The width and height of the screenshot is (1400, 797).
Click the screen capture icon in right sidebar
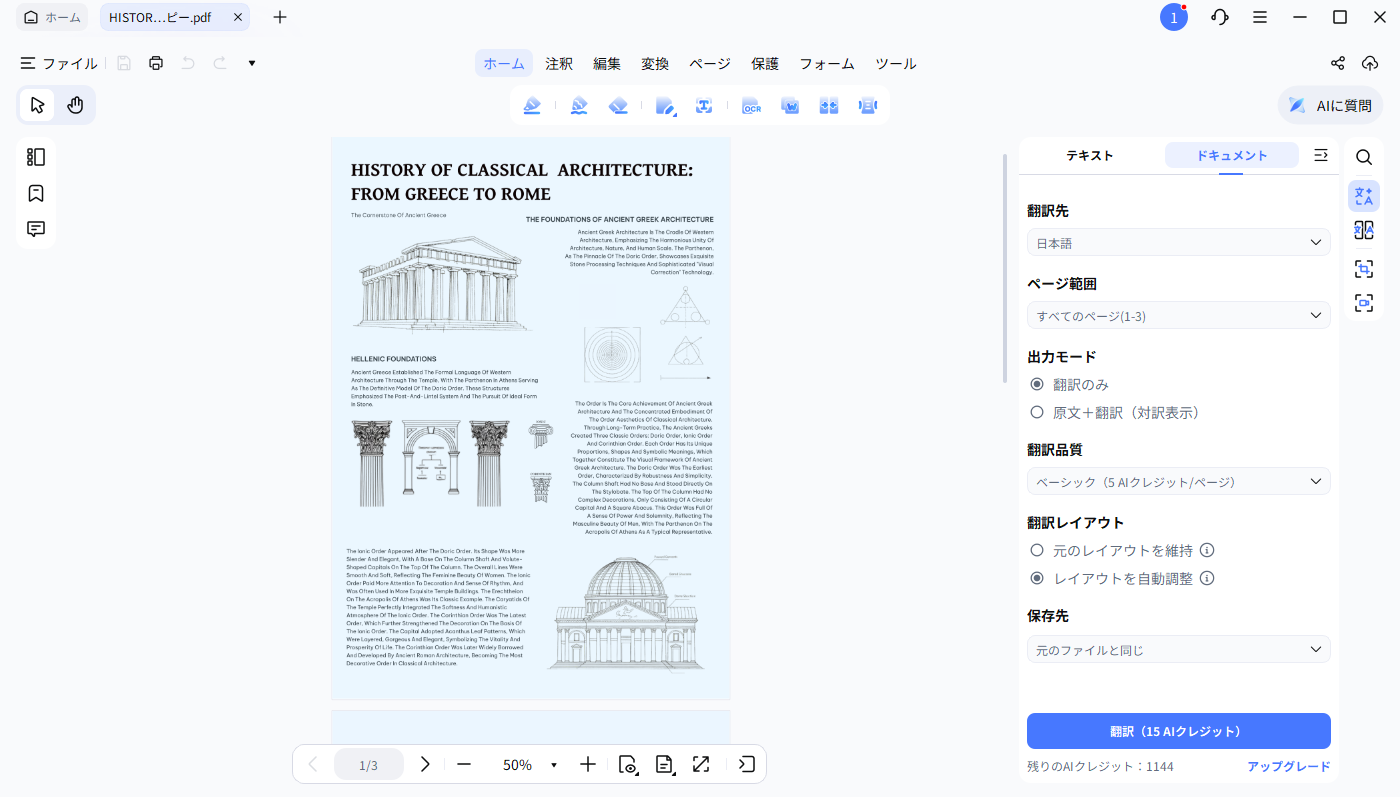(x=1364, y=268)
